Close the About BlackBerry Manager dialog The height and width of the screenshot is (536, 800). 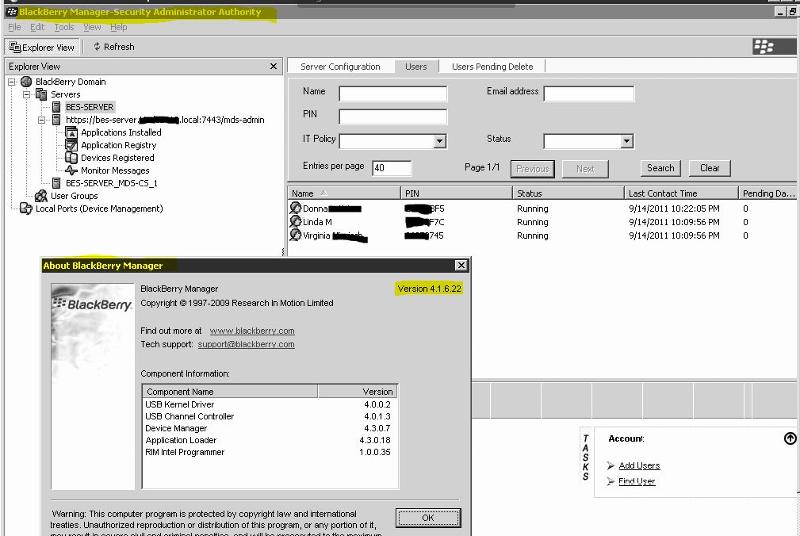pyautogui.click(x=461, y=265)
